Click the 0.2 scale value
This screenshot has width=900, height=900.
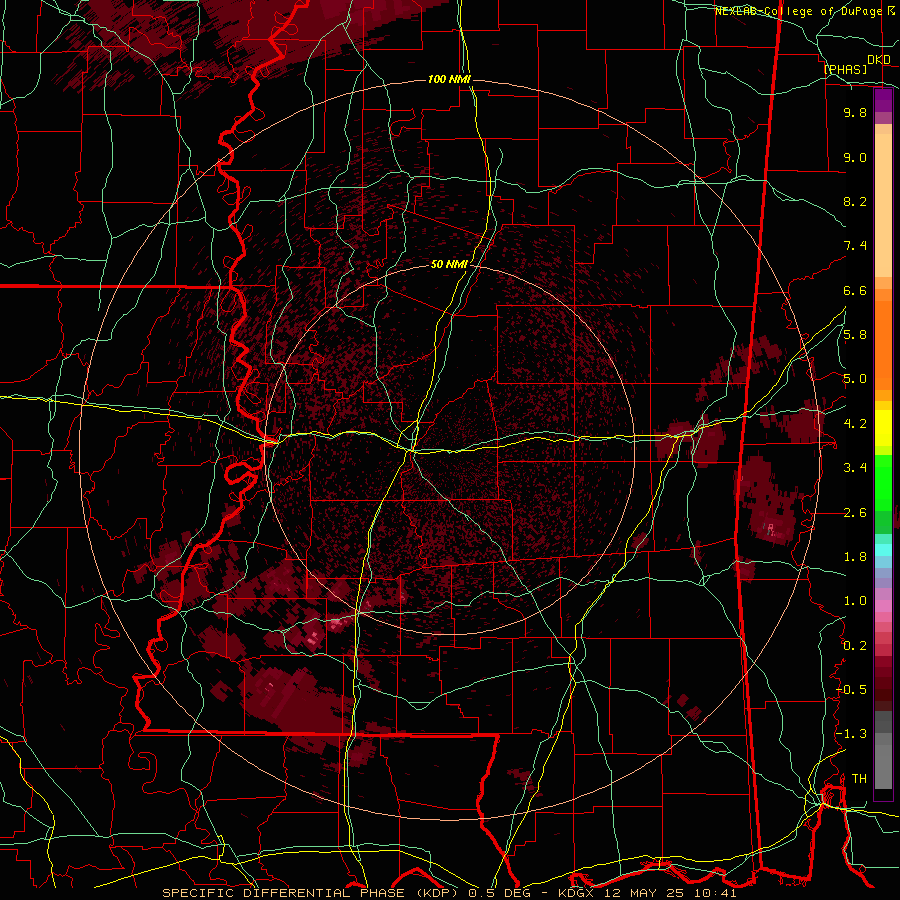point(855,646)
